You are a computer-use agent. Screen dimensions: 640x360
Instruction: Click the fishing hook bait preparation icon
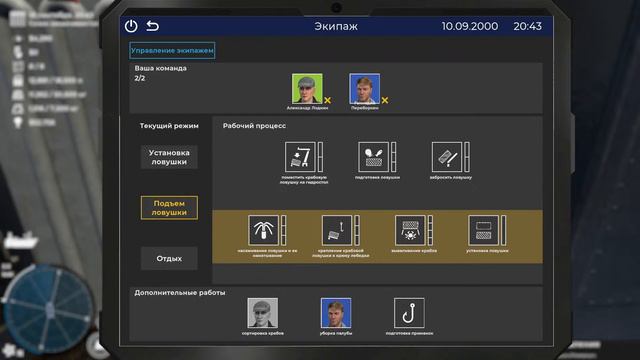[x=409, y=313]
